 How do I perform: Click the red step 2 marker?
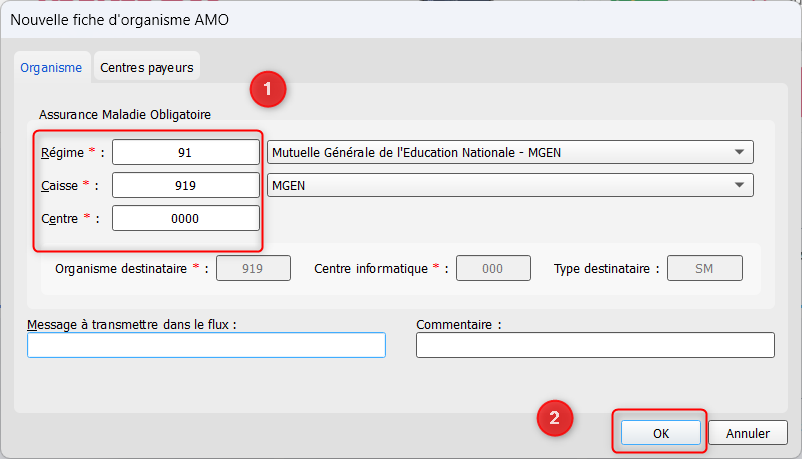pos(556,419)
